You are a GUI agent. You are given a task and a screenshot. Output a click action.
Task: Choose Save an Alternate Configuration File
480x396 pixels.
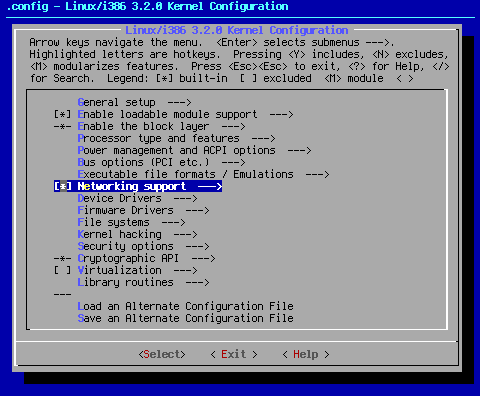click(185, 318)
